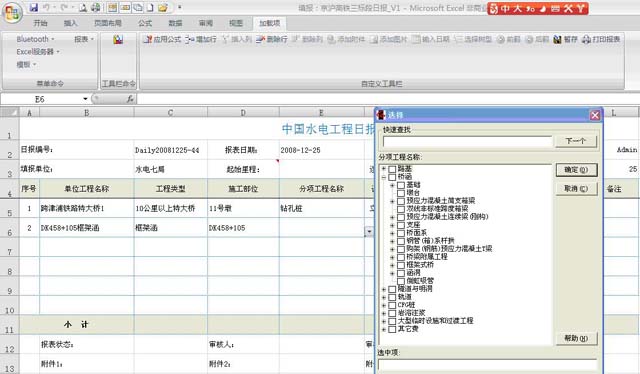The height and width of the screenshot is (374, 640).
Task: Apply formula (应用公式) in custom toolbar
Action: click(x=162, y=39)
